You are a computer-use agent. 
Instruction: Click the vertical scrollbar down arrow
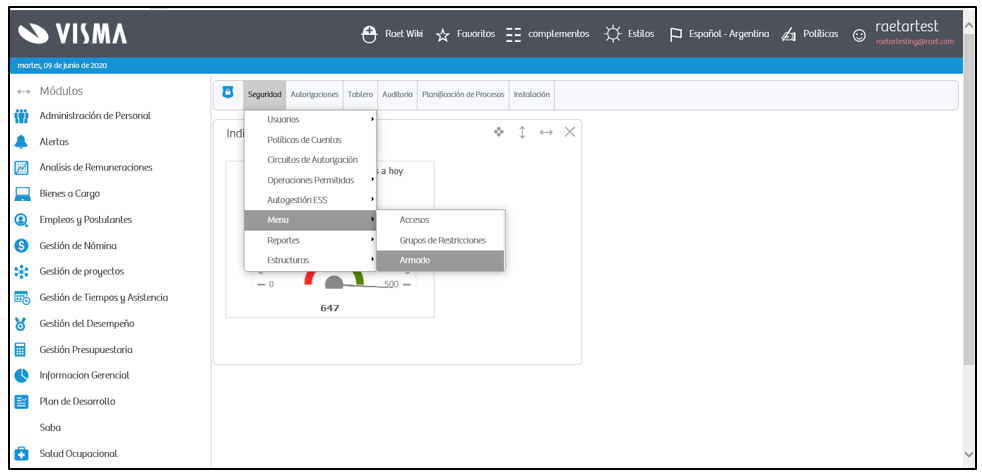(969, 454)
